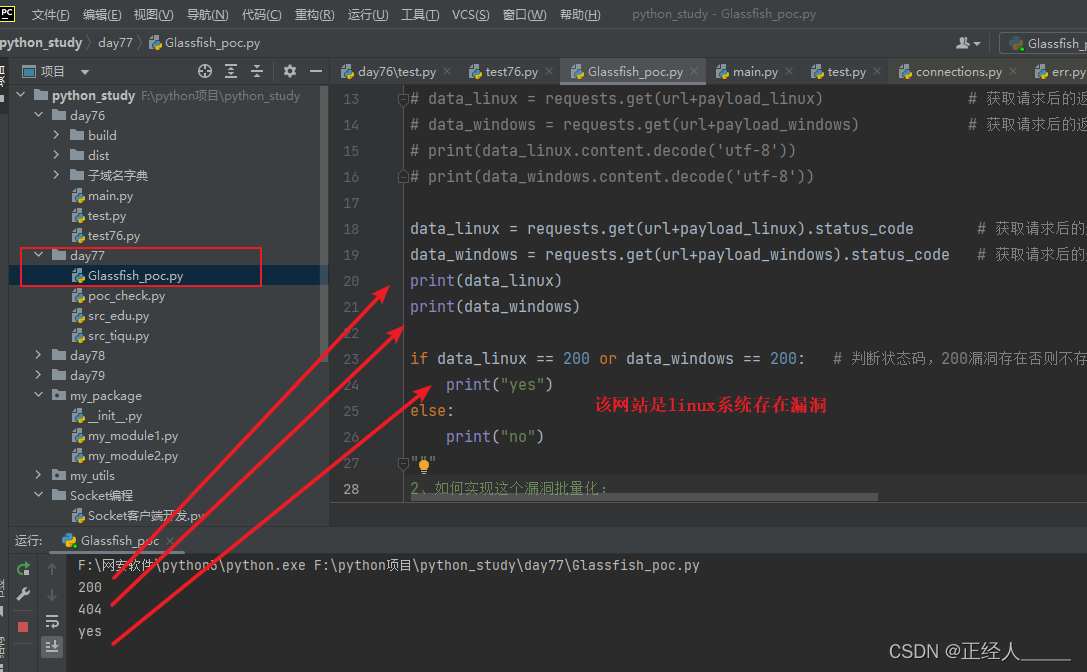Image resolution: width=1087 pixels, height=672 pixels.
Task: Click scroll-to-end icon in Run console
Action: (51, 646)
